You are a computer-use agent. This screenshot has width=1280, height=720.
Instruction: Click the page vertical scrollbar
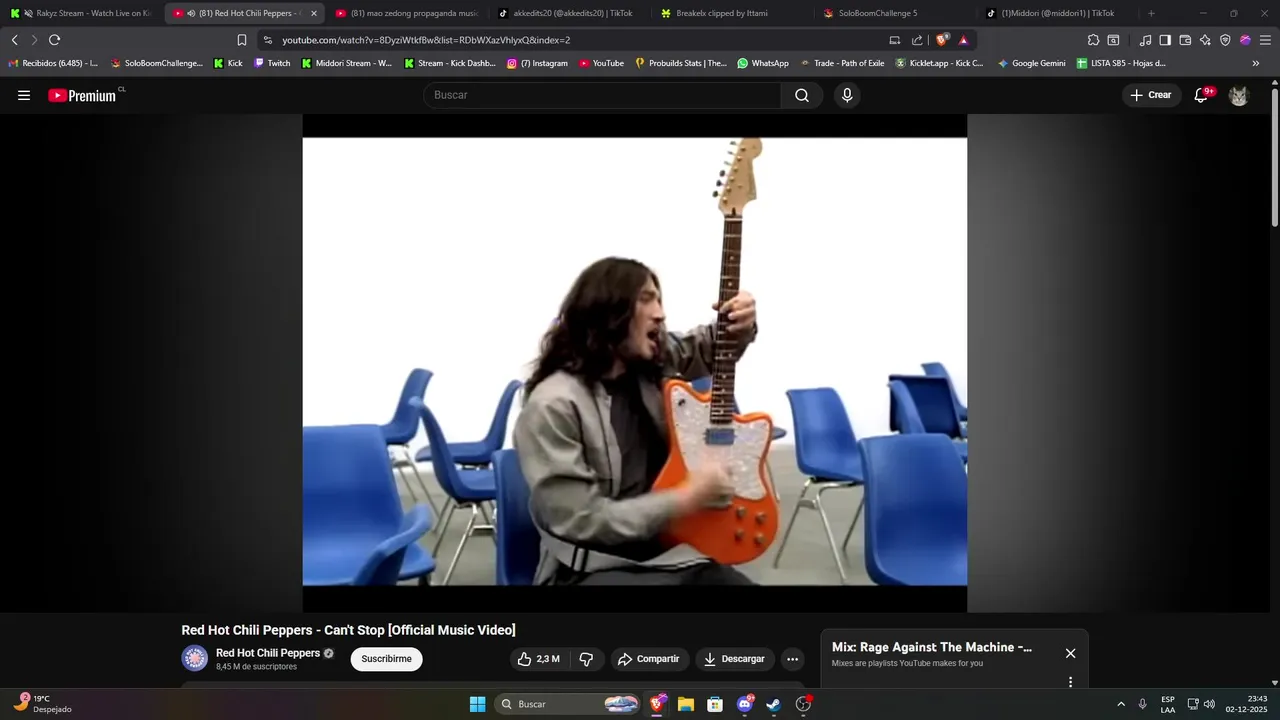click(x=1275, y=158)
